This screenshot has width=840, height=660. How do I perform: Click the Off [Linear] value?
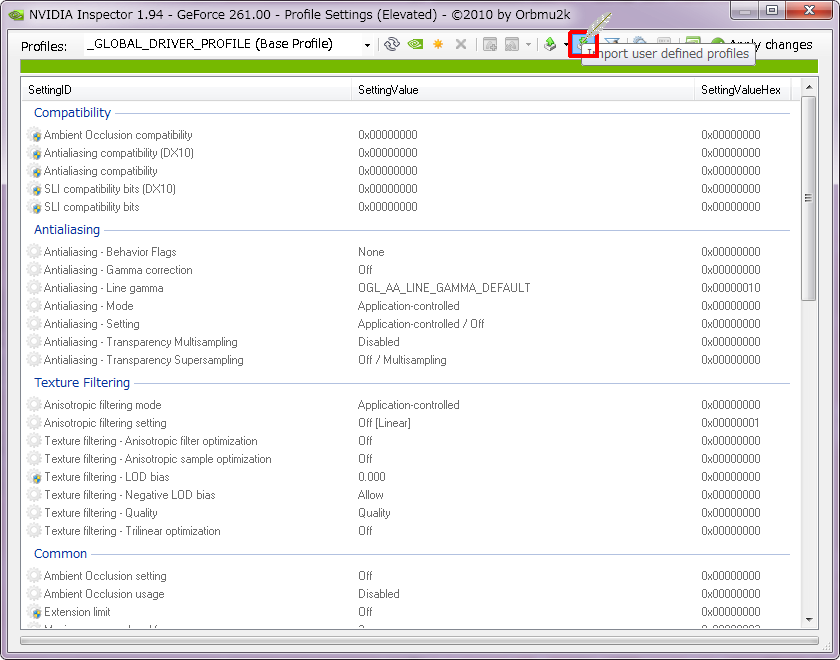pyautogui.click(x=384, y=423)
